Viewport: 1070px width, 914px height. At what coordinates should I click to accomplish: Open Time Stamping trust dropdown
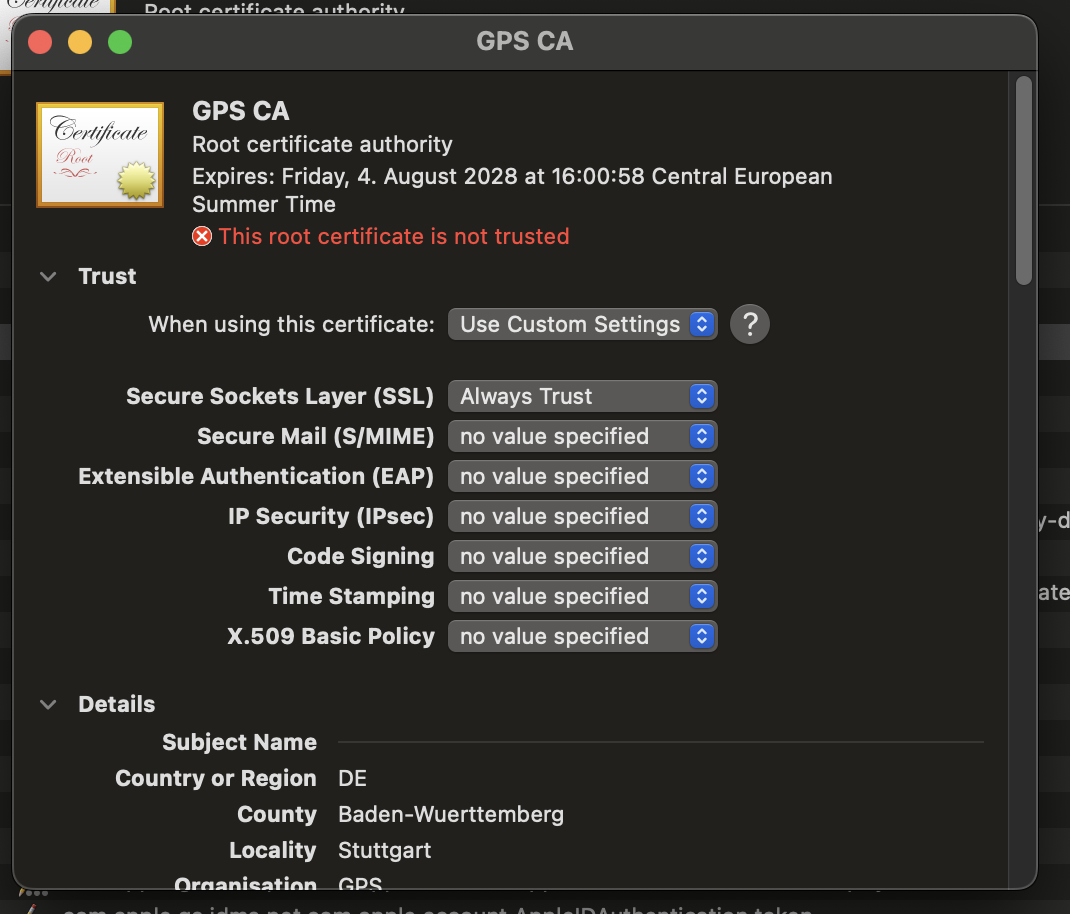(x=582, y=597)
